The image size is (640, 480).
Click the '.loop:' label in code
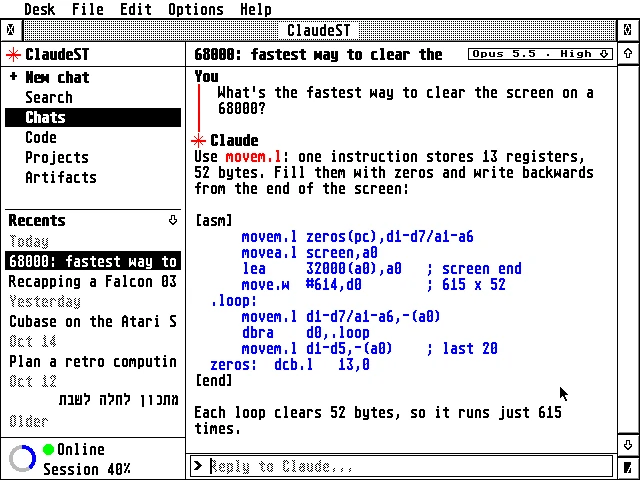[234, 301]
